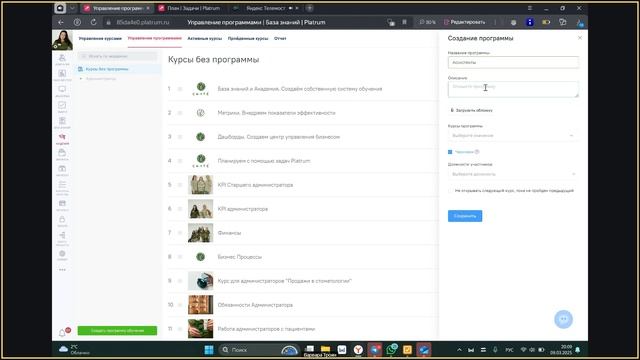This screenshot has height=360, width=640.
Task: Open the browser tab list chevron
Action: [73, 8]
